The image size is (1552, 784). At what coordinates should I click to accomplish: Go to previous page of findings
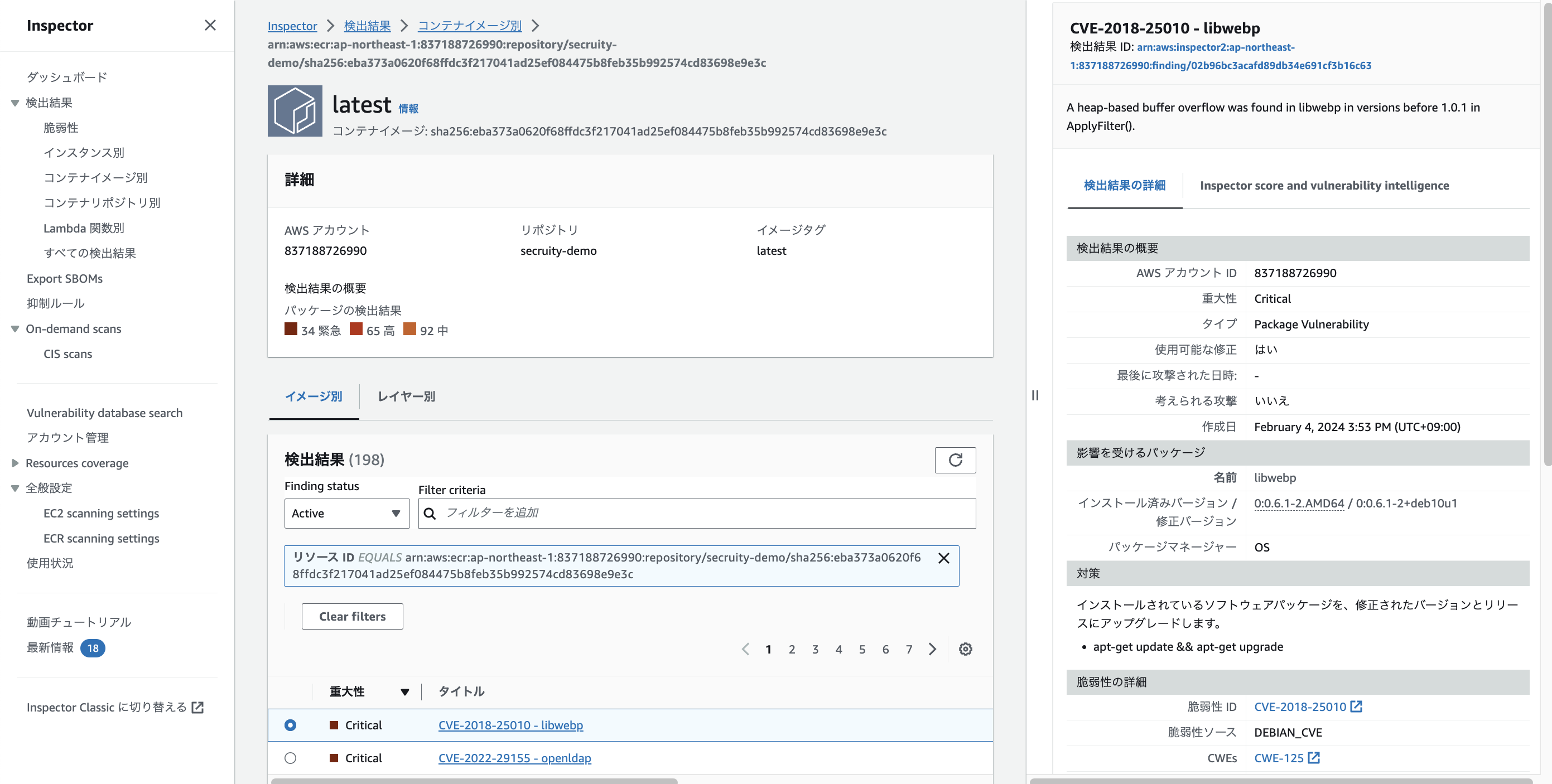coord(745,649)
